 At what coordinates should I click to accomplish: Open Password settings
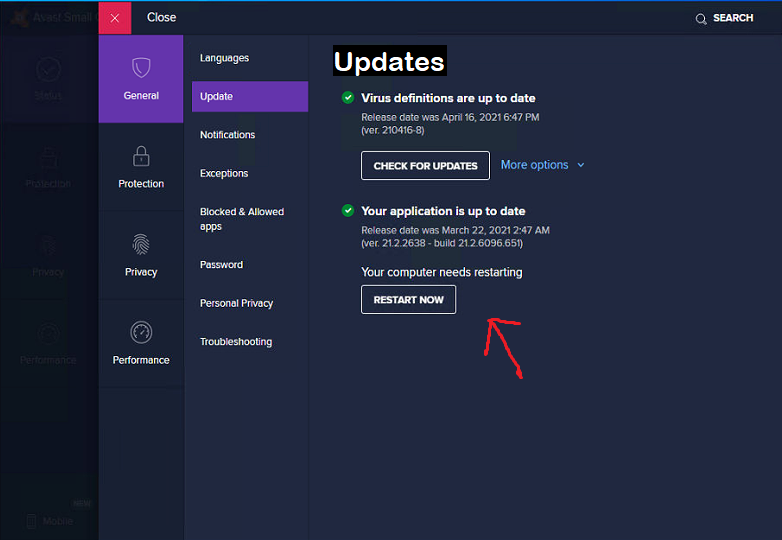click(221, 265)
